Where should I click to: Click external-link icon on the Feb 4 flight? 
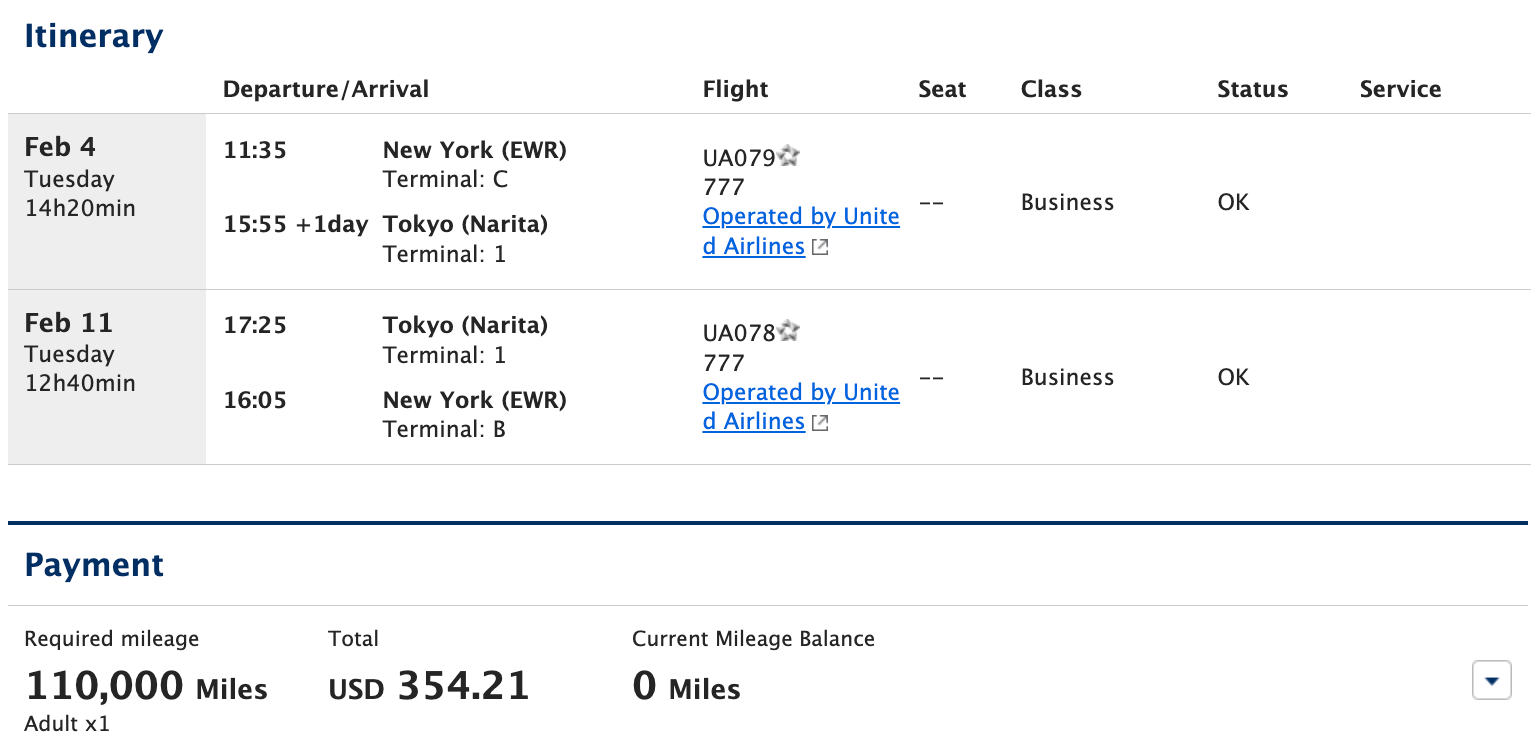(x=820, y=248)
